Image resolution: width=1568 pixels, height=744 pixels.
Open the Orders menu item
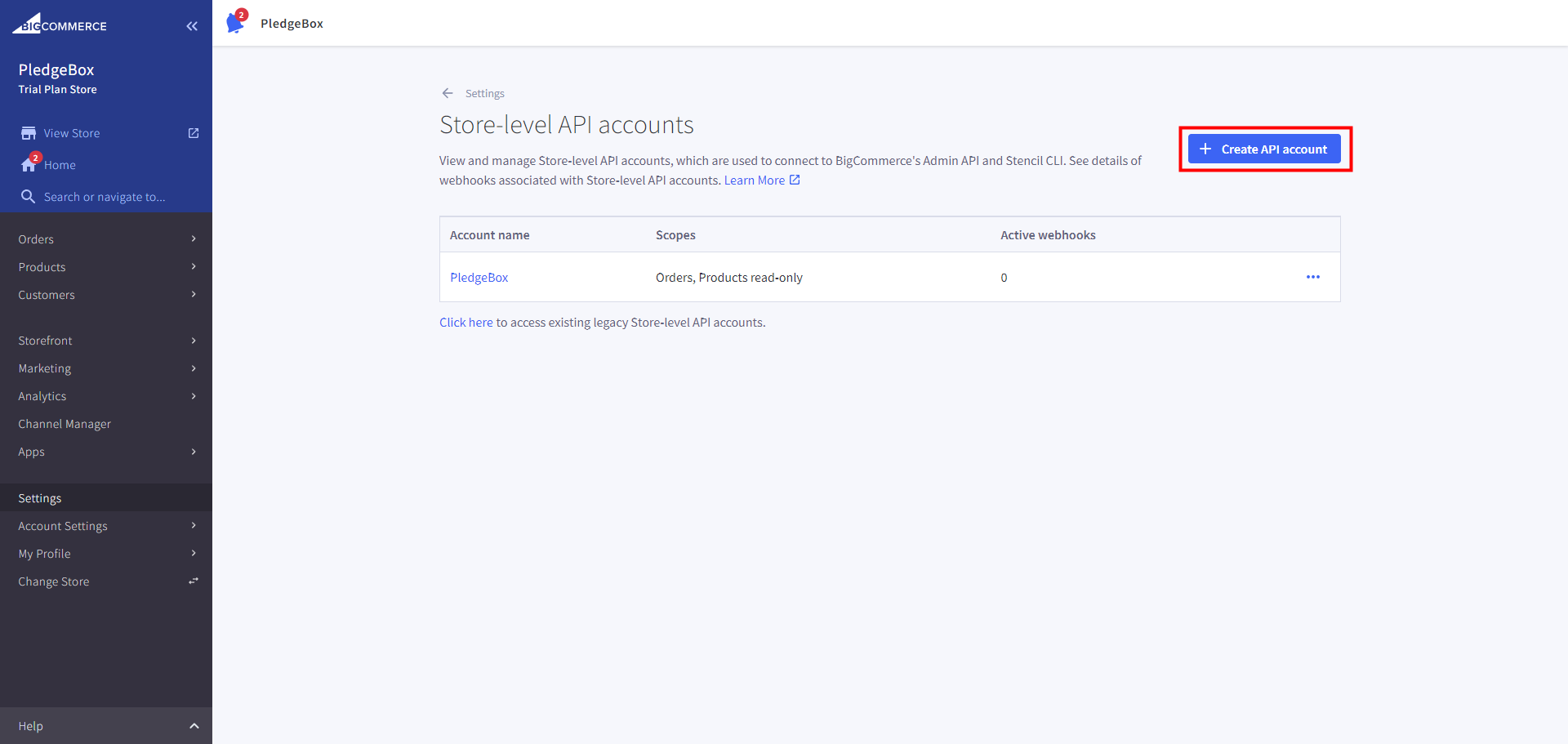pyautogui.click(x=36, y=239)
